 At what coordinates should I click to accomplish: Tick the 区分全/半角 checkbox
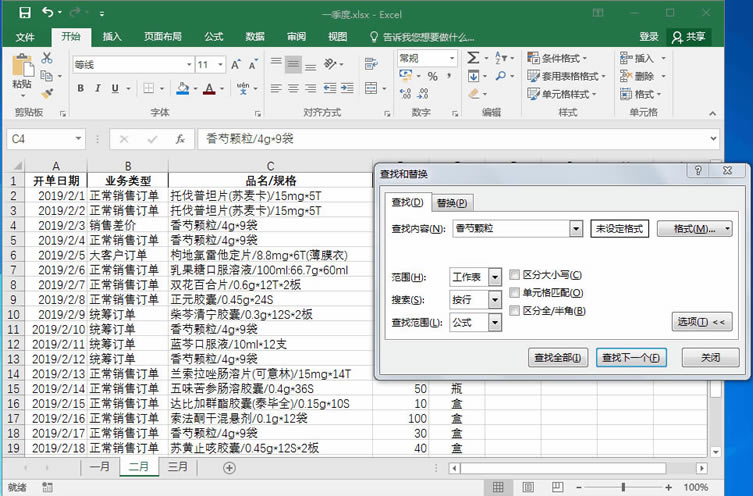pyautogui.click(x=515, y=311)
